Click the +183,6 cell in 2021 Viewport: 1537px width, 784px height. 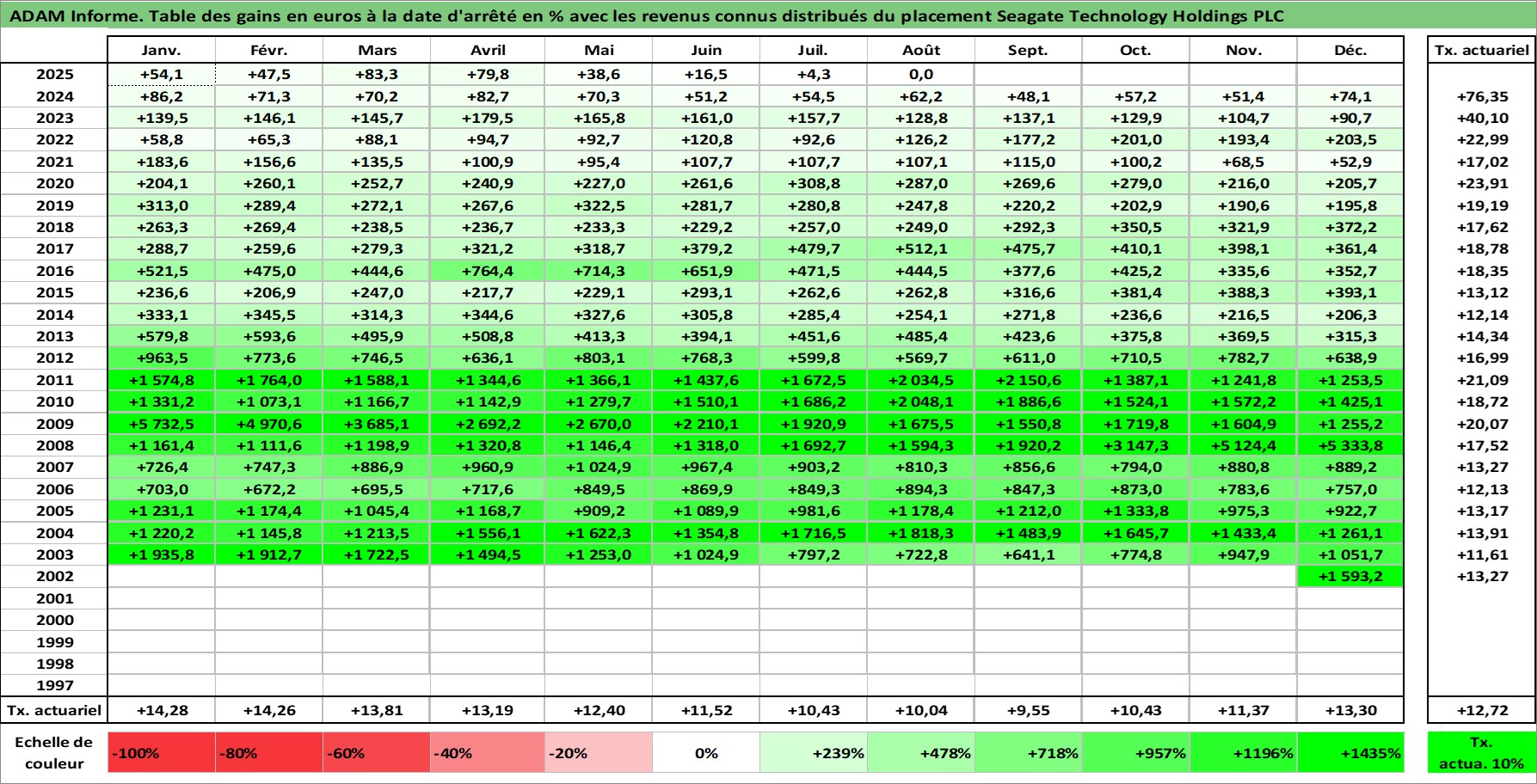pos(162,162)
